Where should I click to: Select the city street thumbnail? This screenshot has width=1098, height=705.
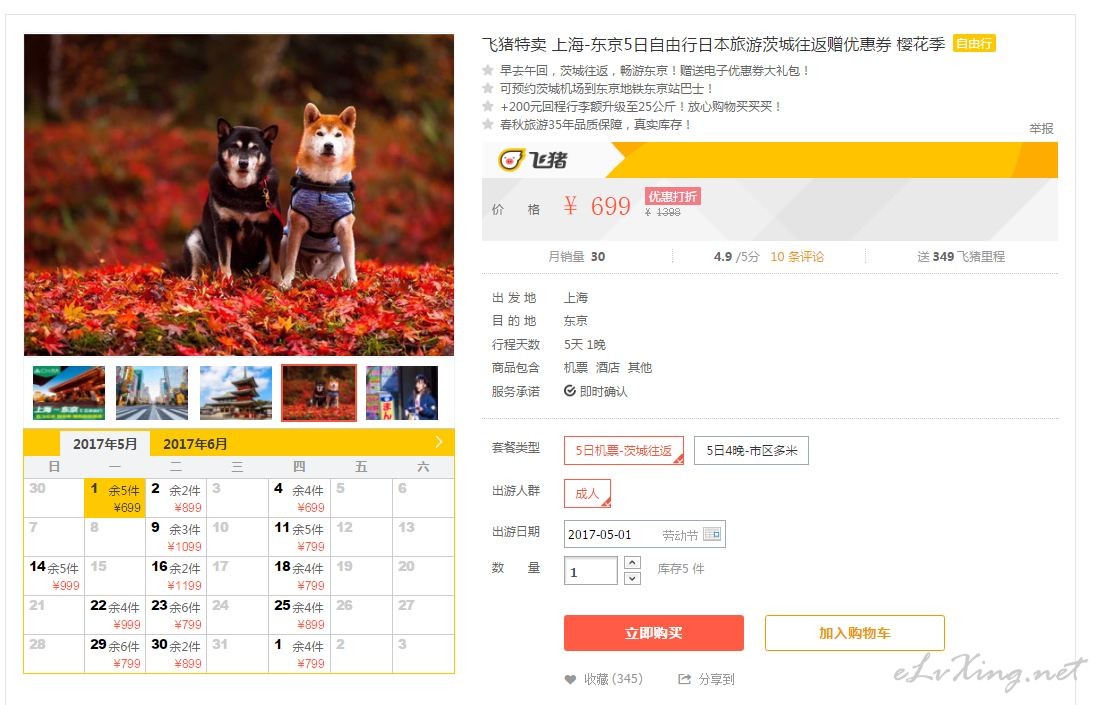tap(152, 393)
